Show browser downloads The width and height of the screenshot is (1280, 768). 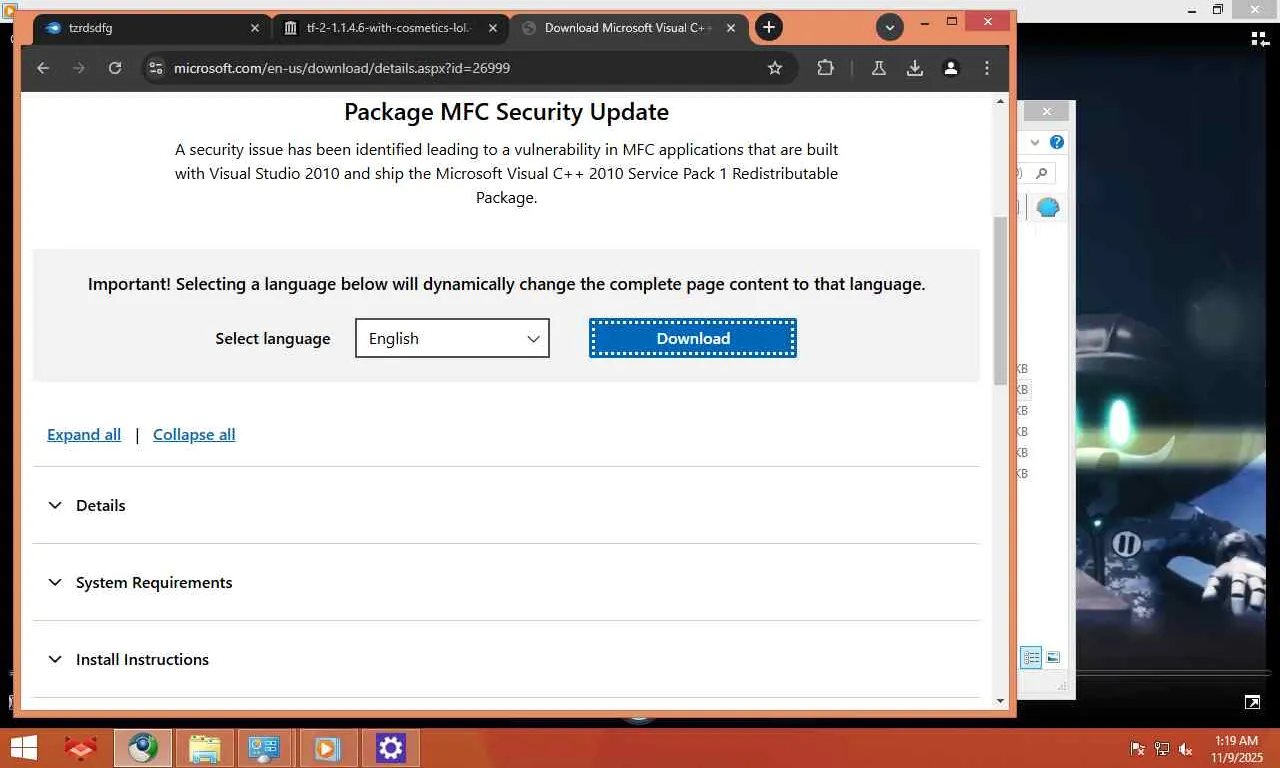(x=914, y=68)
